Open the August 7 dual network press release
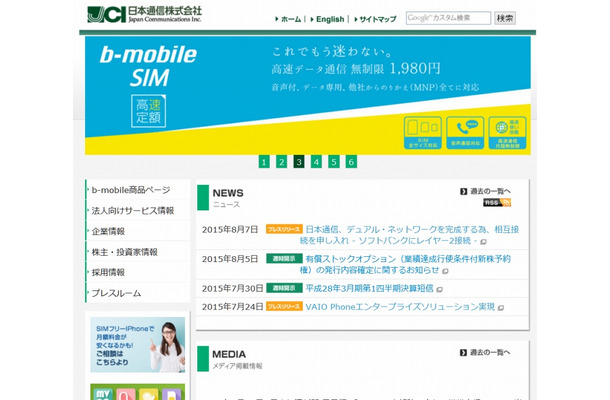This screenshot has width=610, height=400. click(x=409, y=235)
